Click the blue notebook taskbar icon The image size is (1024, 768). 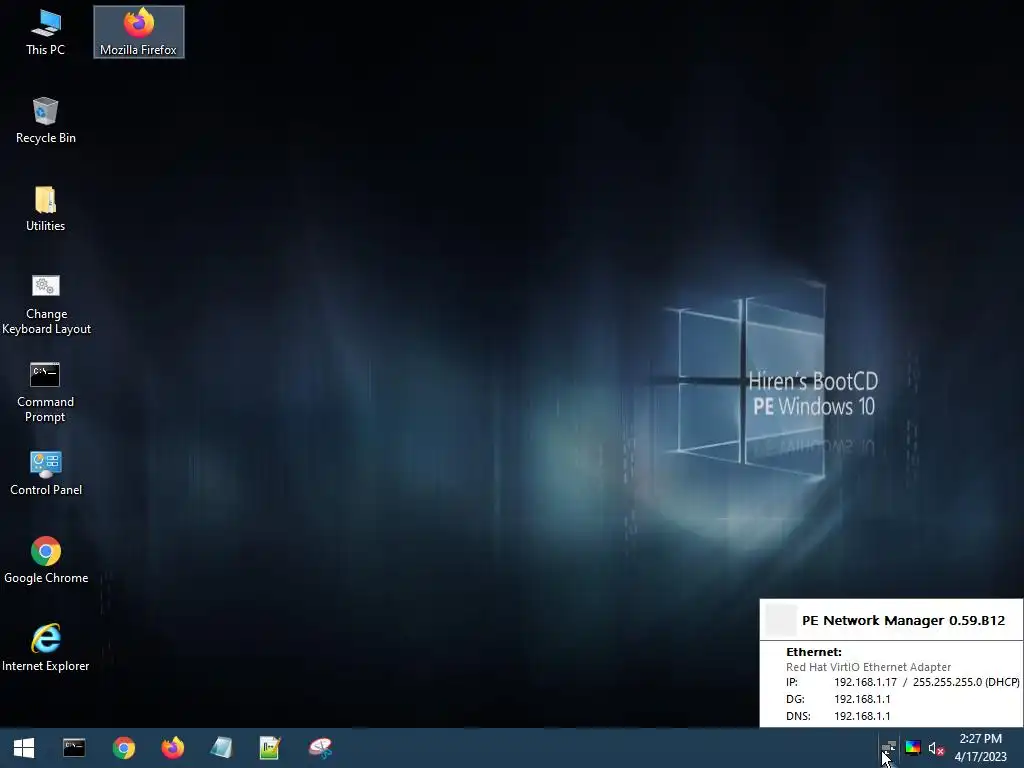[221, 748]
